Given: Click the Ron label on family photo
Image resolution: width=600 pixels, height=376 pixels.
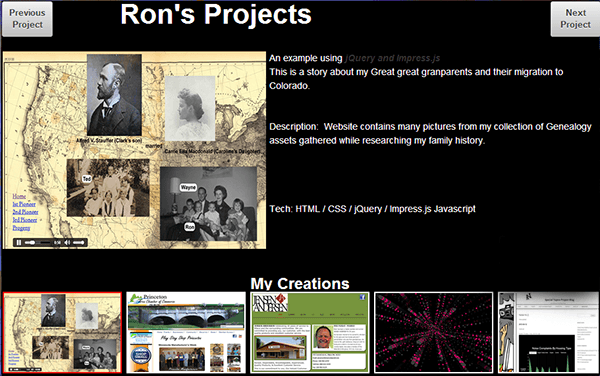Looking at the screenshot, I should tap(189, 227).
